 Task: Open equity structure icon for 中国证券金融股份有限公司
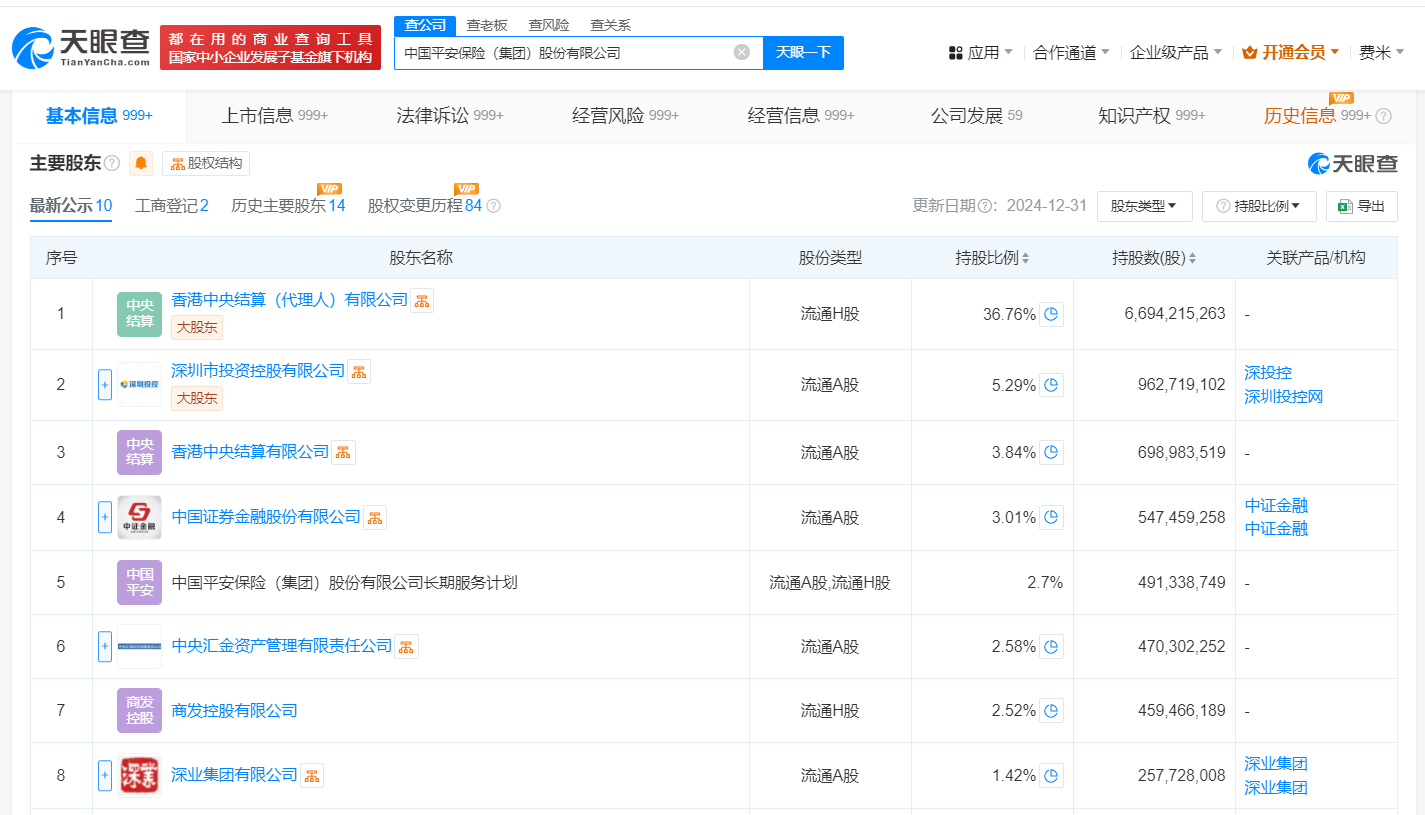point(375,517)
